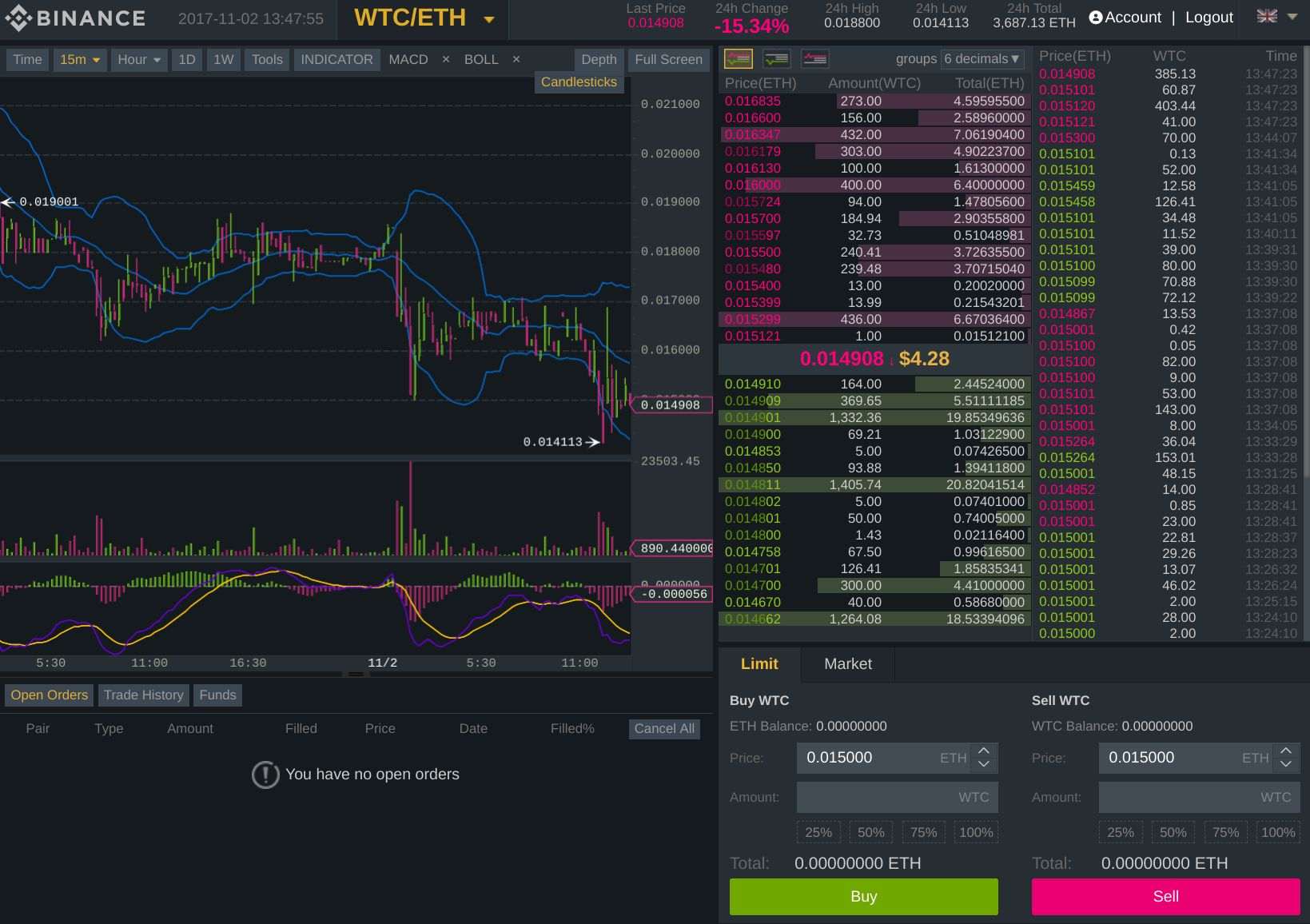The image size is (1310, 924).
Task: Open the 6 decimals groups dropdown
Action: (x=982, y=58)
